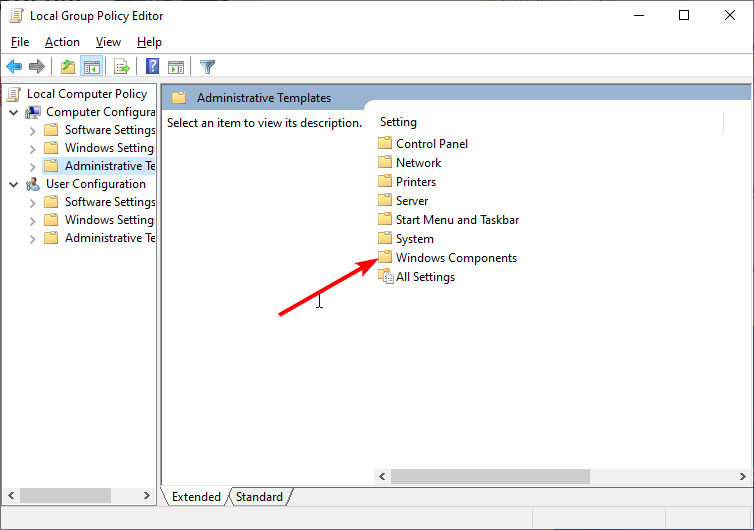Click the Local Computer Policy scroll icon
This screenshot has width=754, height=530.
[14, 94]
